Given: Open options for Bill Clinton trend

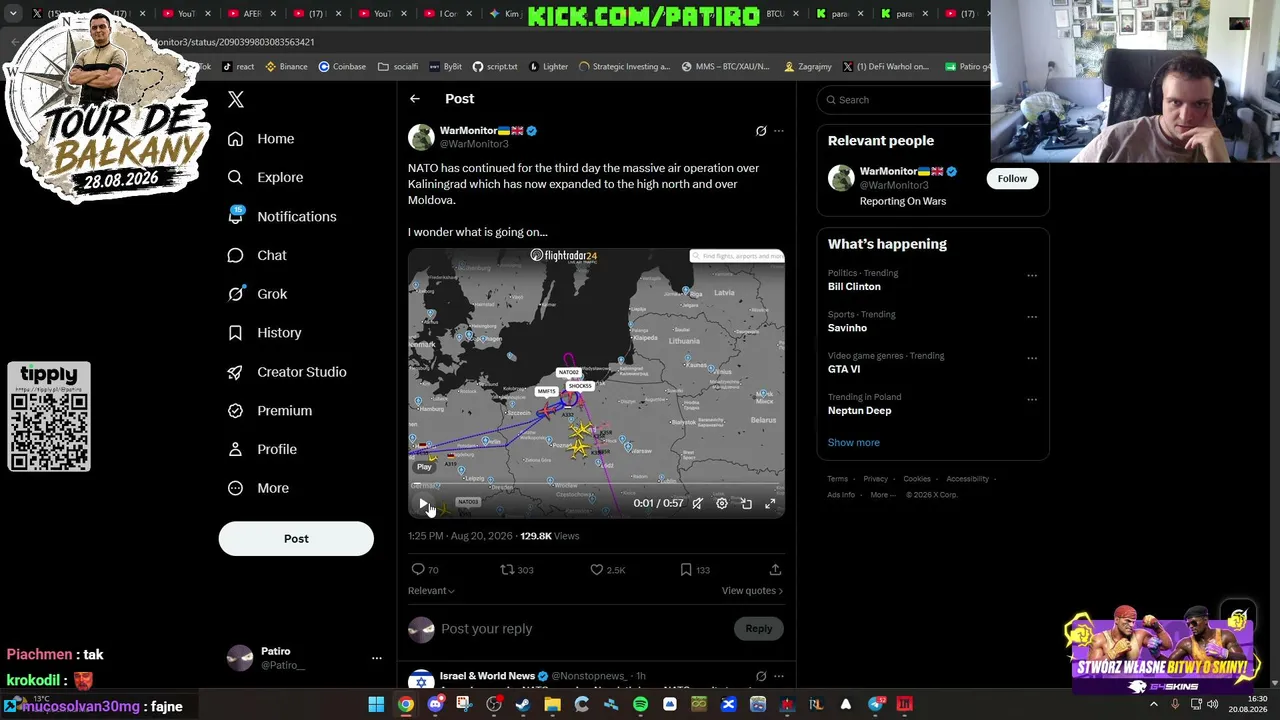Looking at the screenshot, I should point(1032,276).
